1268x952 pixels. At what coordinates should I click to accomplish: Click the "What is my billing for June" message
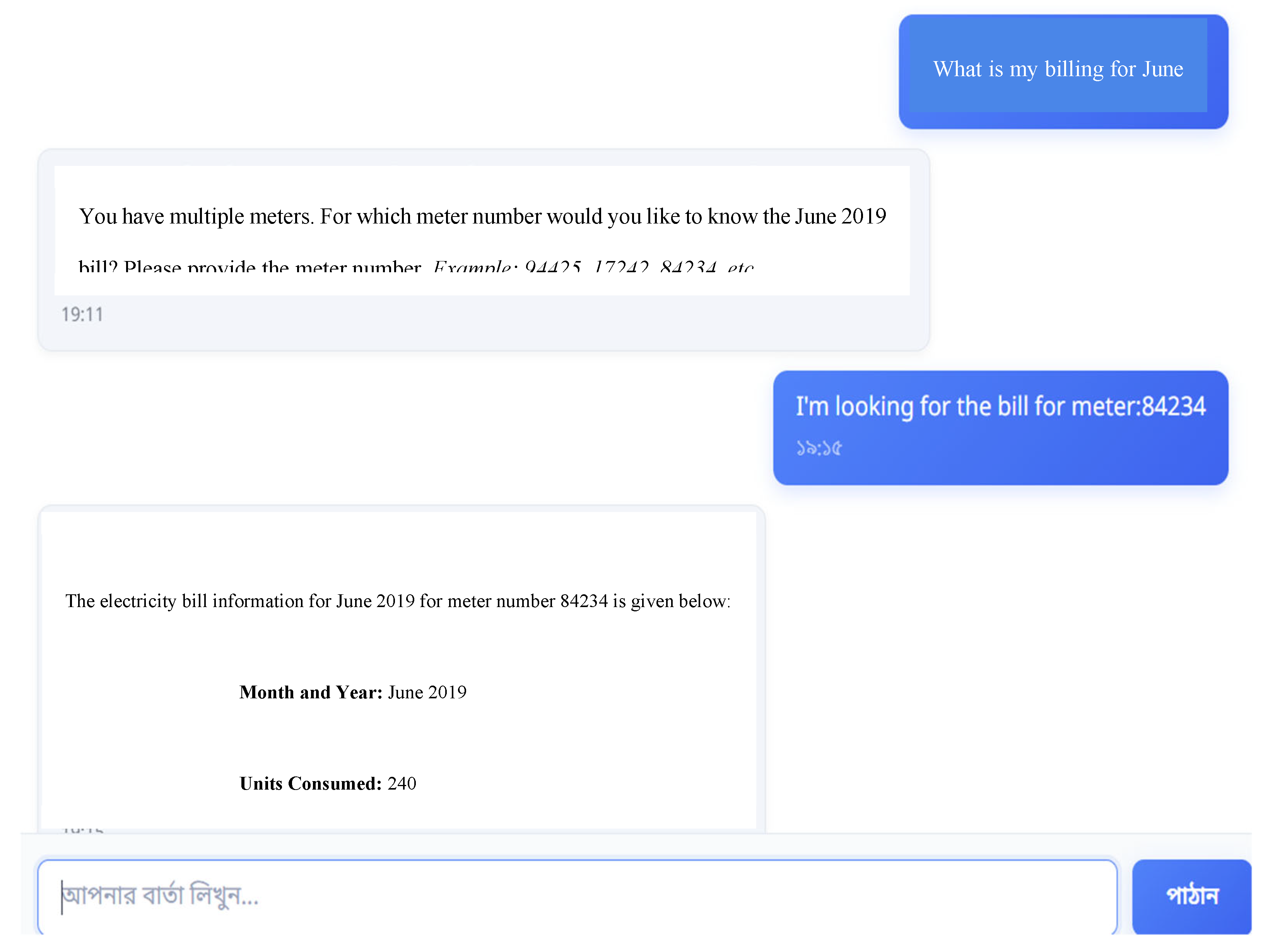(x=1058, y=69)
